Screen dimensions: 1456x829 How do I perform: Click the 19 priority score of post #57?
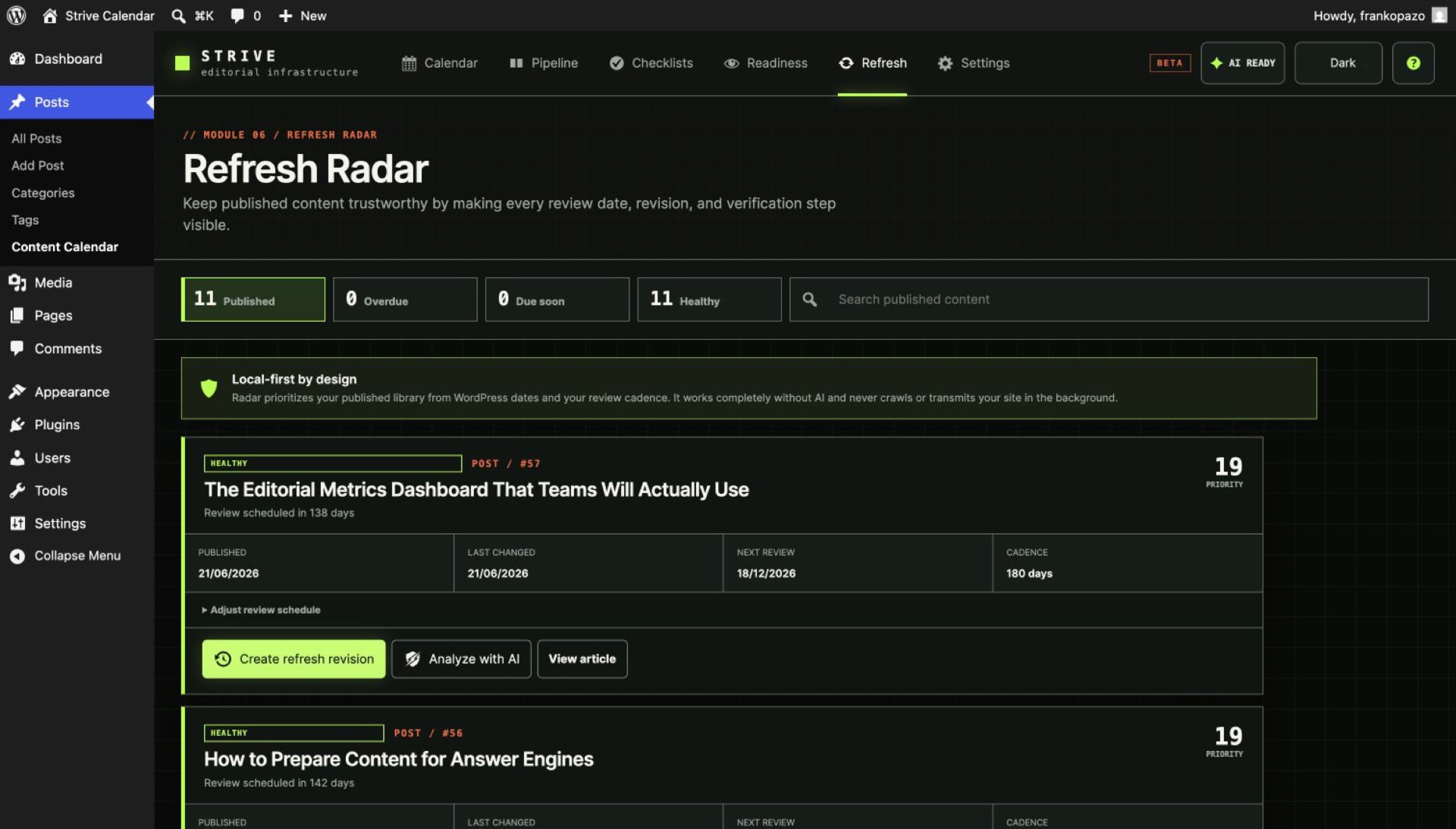coord(1228,466)
